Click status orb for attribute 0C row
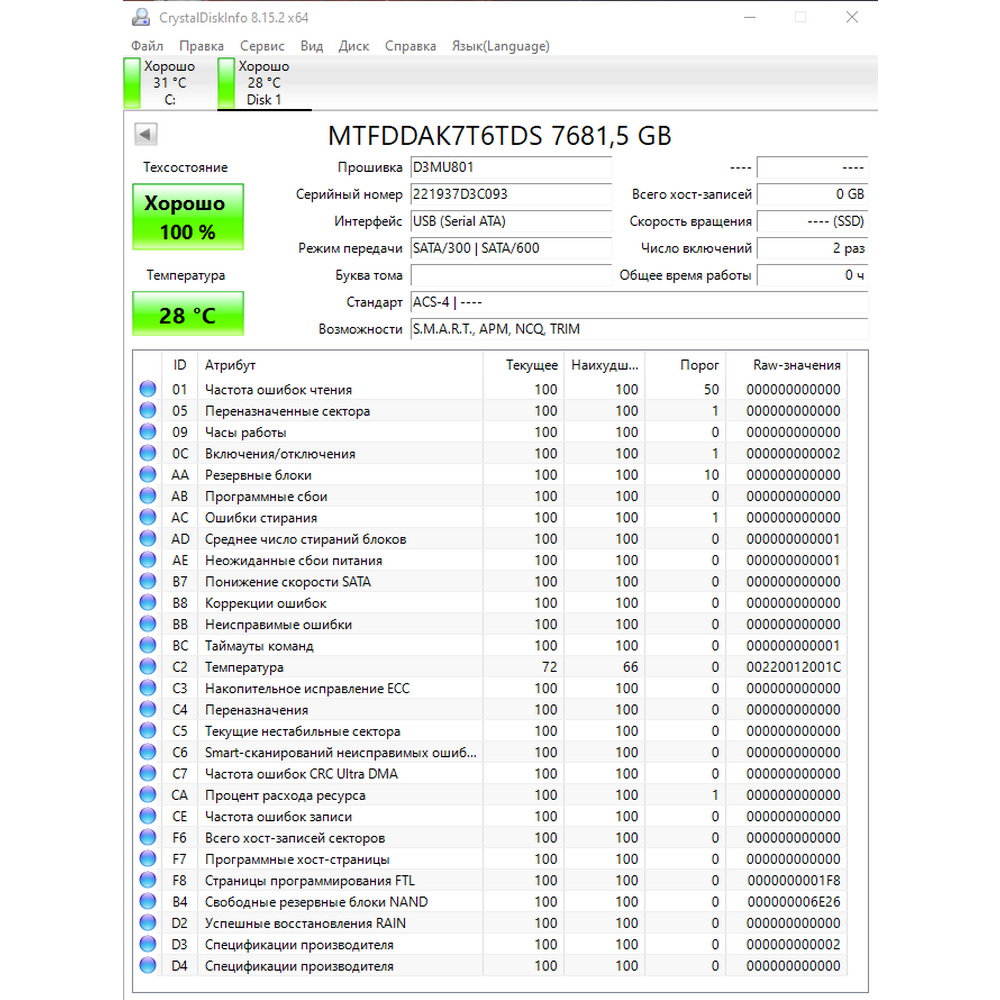The height and width of the screenshot is (1000, 1000). (x=148, y=453)
